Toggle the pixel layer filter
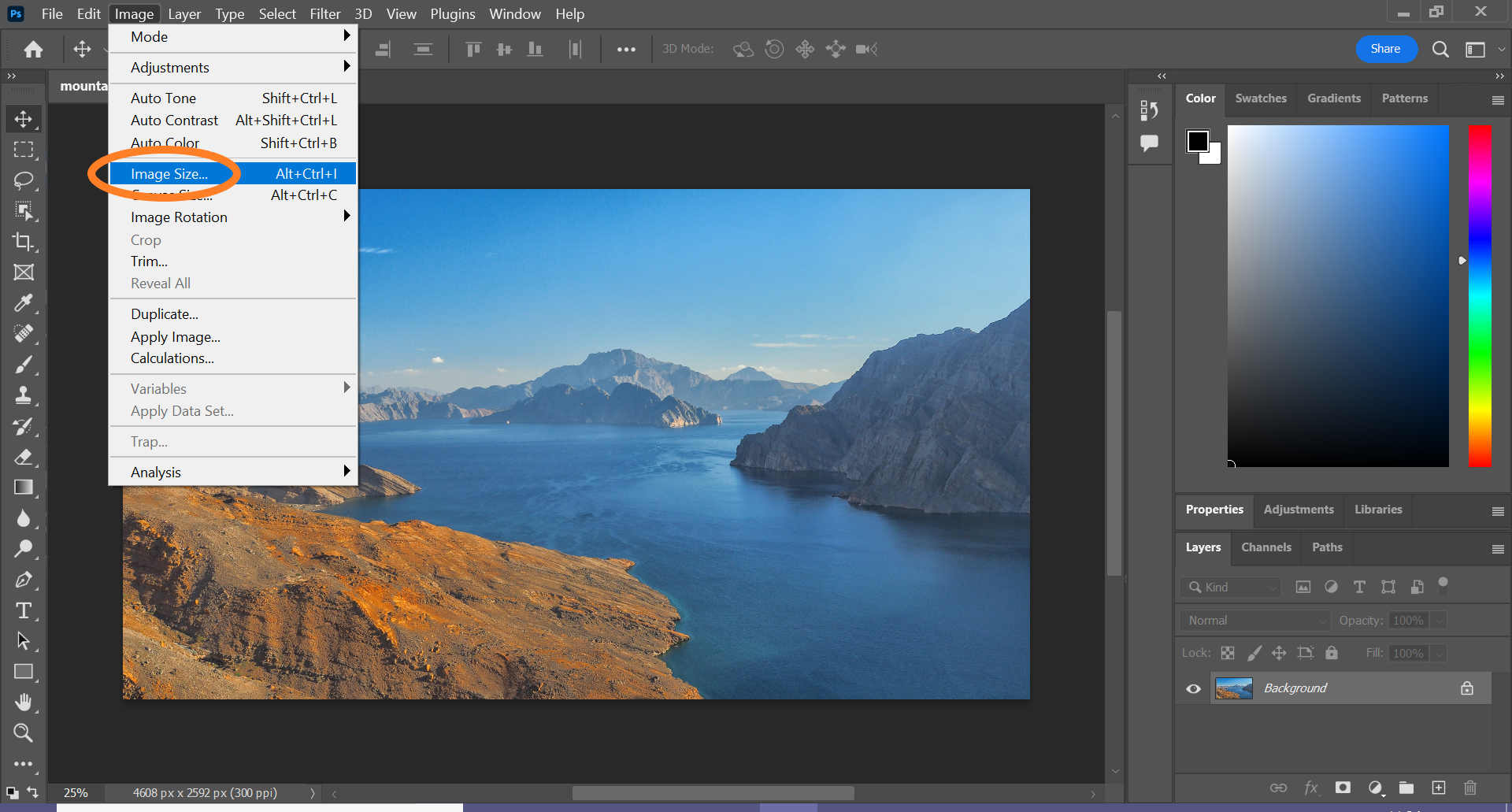Image resolution: width=1512 pixels, height=812 pixels. pos(1303,587)
